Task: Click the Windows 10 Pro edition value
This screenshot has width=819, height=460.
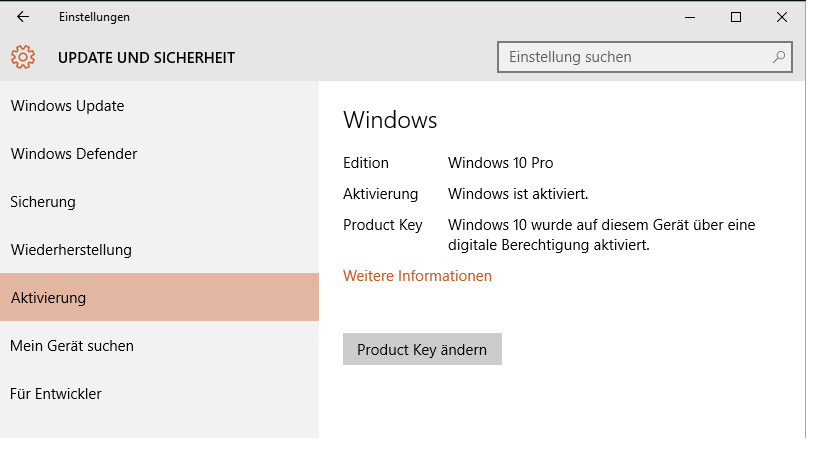Action: [500, 163]
